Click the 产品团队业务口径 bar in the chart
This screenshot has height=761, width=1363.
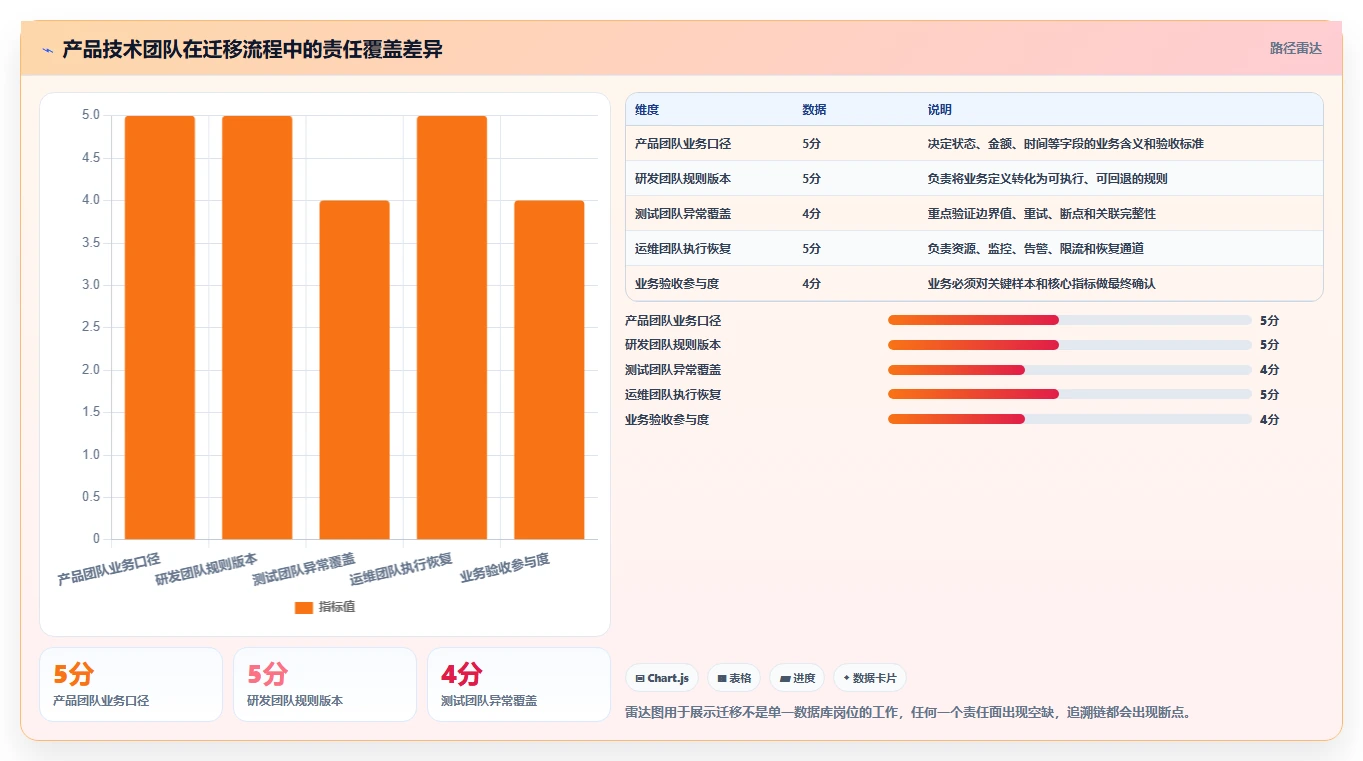point(160,328)
